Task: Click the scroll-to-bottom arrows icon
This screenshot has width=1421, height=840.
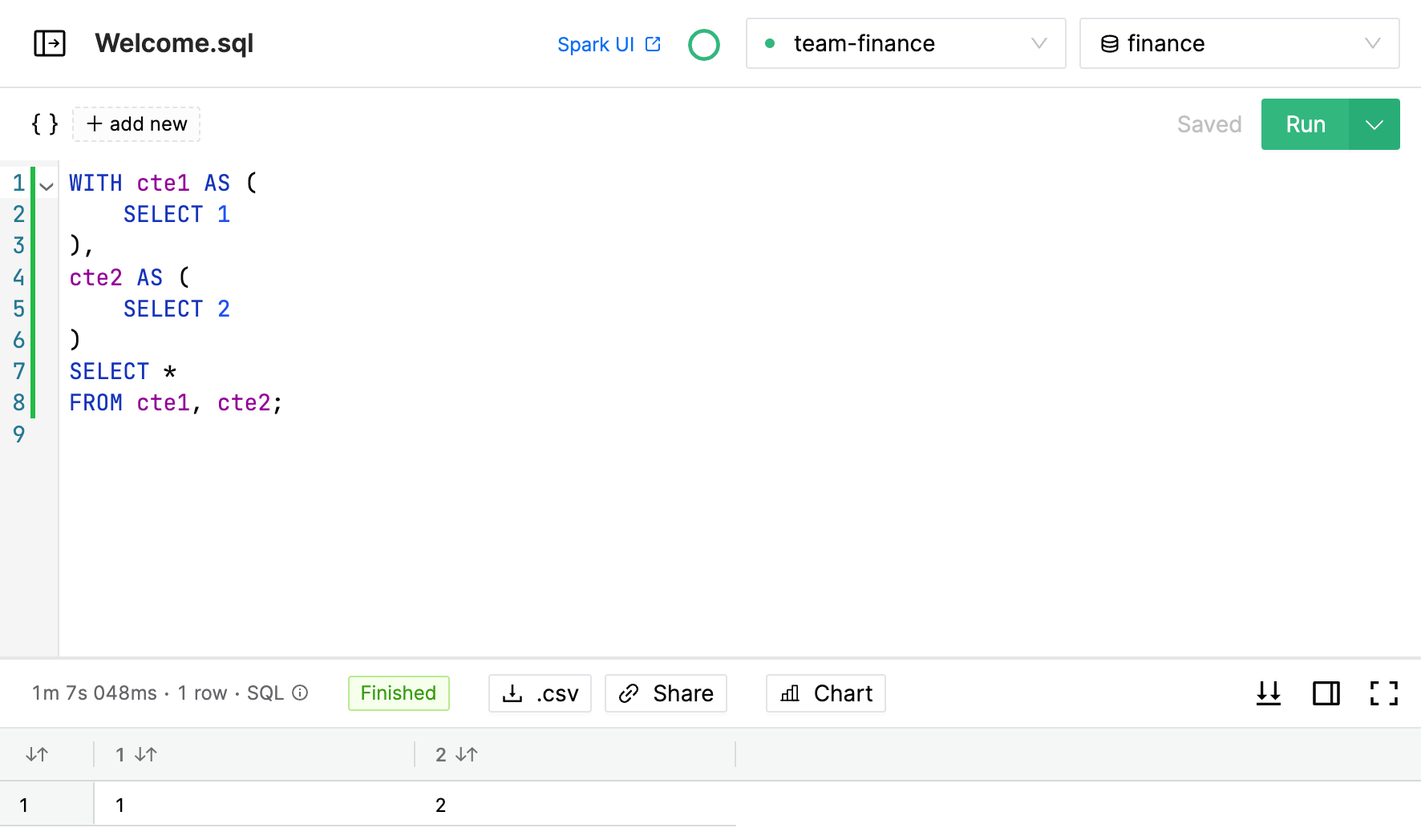Action: pyautogui.click(x=1269, y=693)
